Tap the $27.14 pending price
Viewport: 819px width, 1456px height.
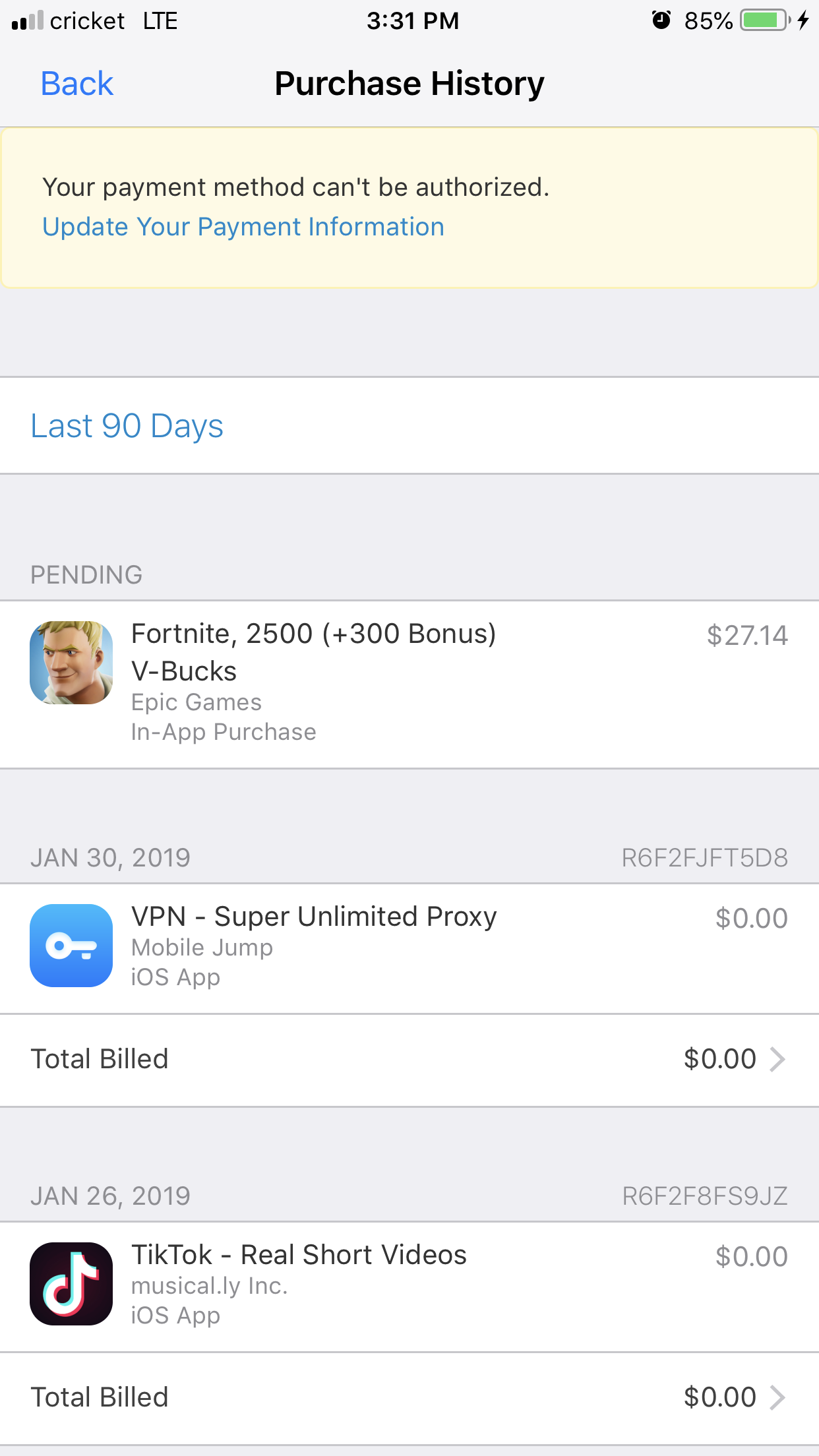(x=747, y=636)
